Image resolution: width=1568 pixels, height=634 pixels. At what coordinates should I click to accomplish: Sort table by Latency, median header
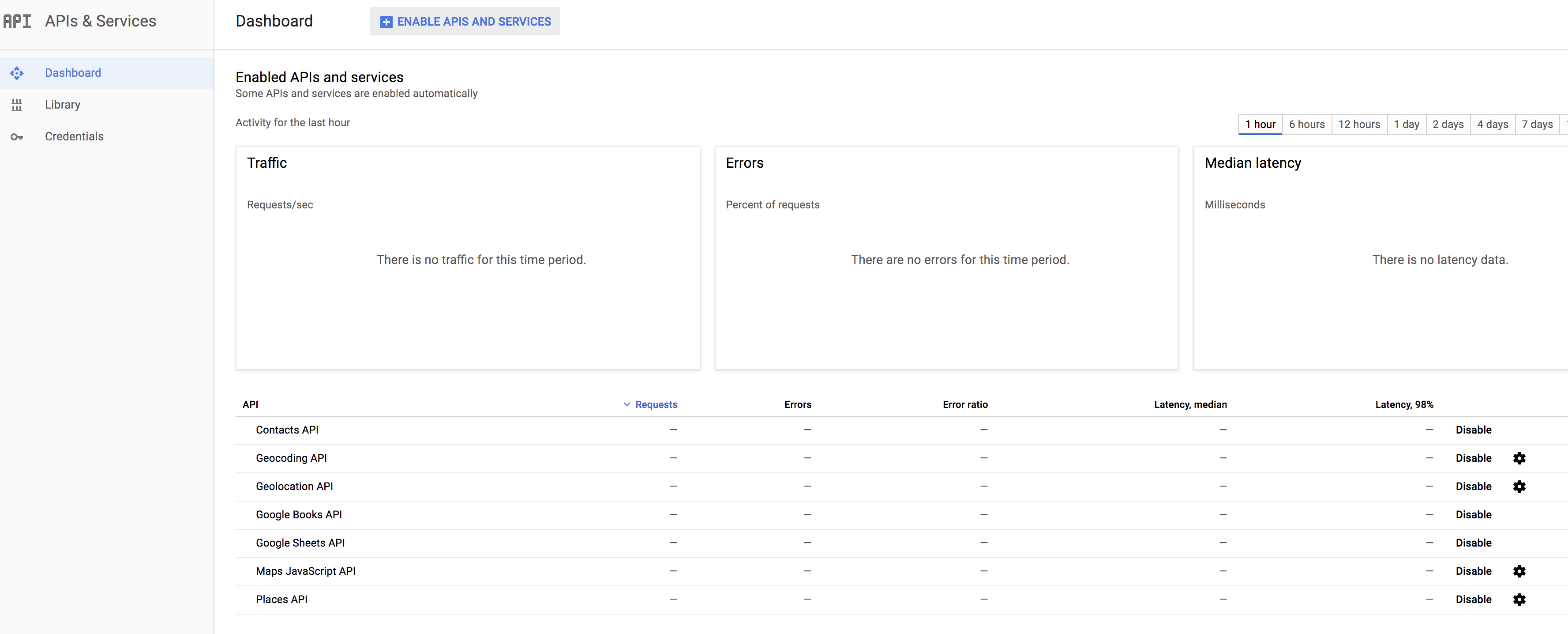1190,404
